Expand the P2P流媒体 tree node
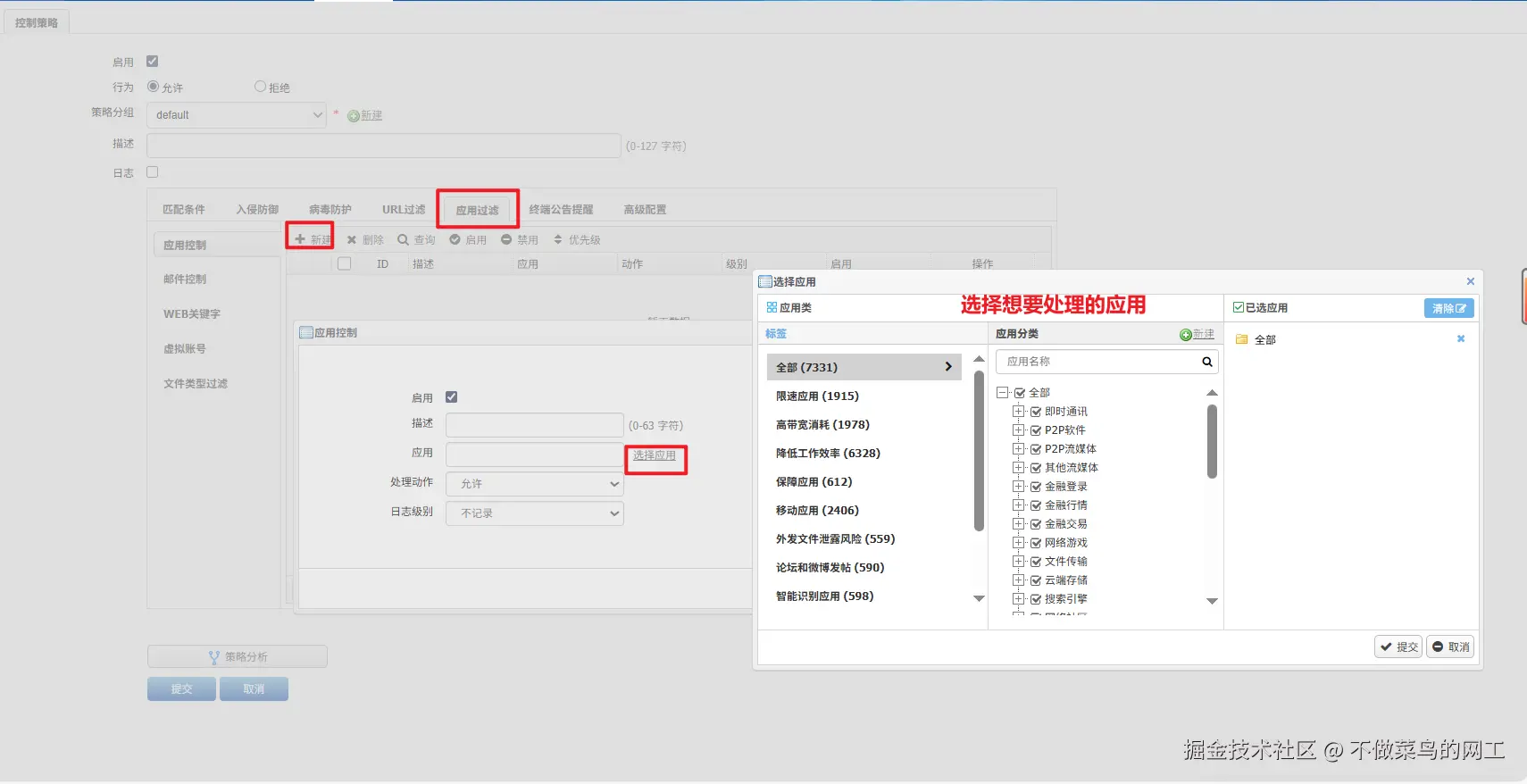This screenshot has width=1527, height=784. tap(1018, 448)
